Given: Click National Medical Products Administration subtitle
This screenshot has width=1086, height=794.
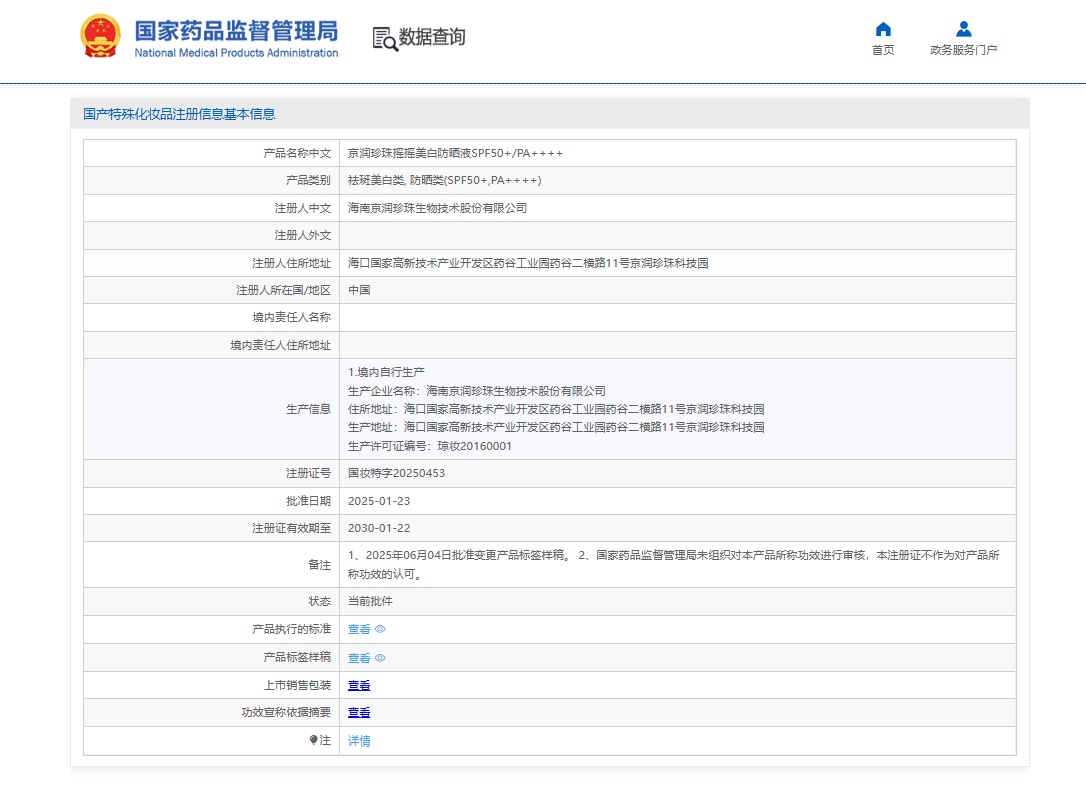Looking at the screenshot, I should (x=236, y=53).
